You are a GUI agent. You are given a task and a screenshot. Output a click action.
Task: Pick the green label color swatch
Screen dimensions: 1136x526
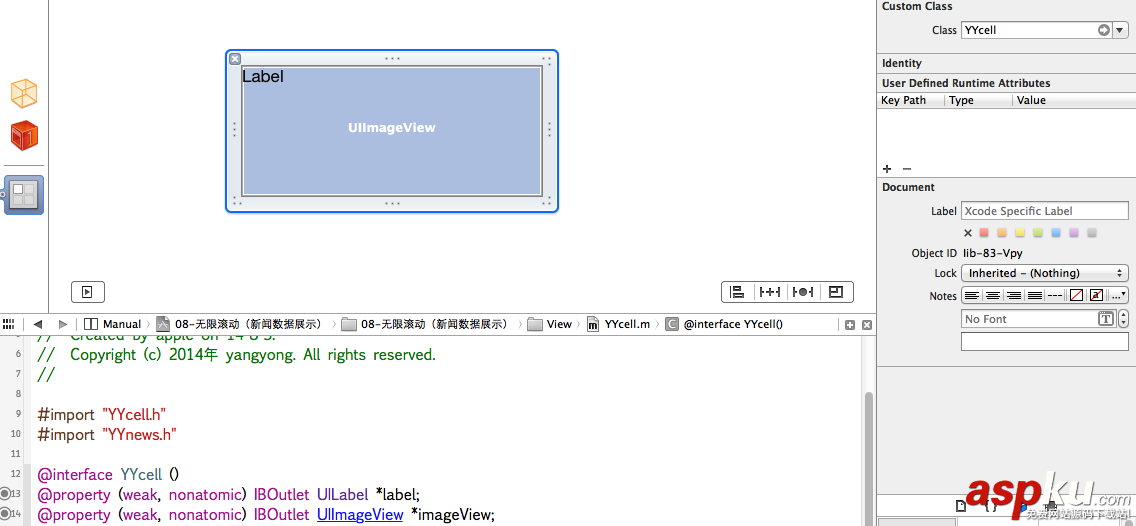[1038, 233]
